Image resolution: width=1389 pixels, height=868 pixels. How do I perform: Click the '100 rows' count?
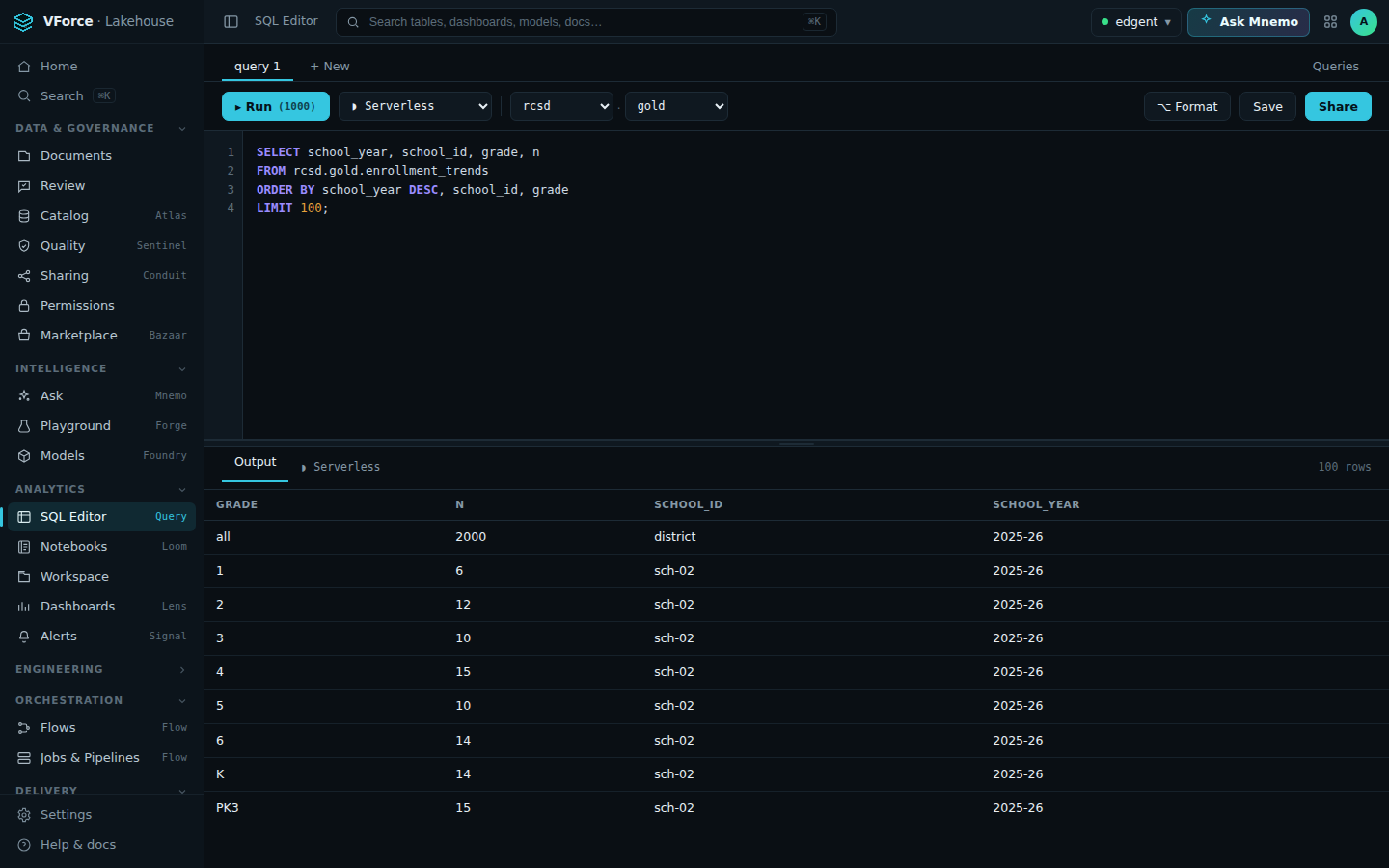click(x=1344, y=467)
